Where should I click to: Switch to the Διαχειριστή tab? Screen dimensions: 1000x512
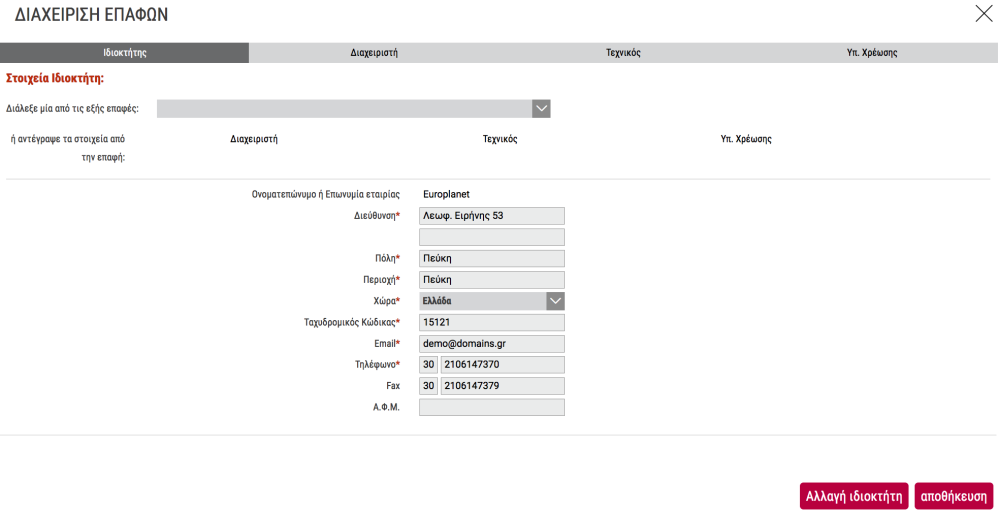[x=374, y=53]
